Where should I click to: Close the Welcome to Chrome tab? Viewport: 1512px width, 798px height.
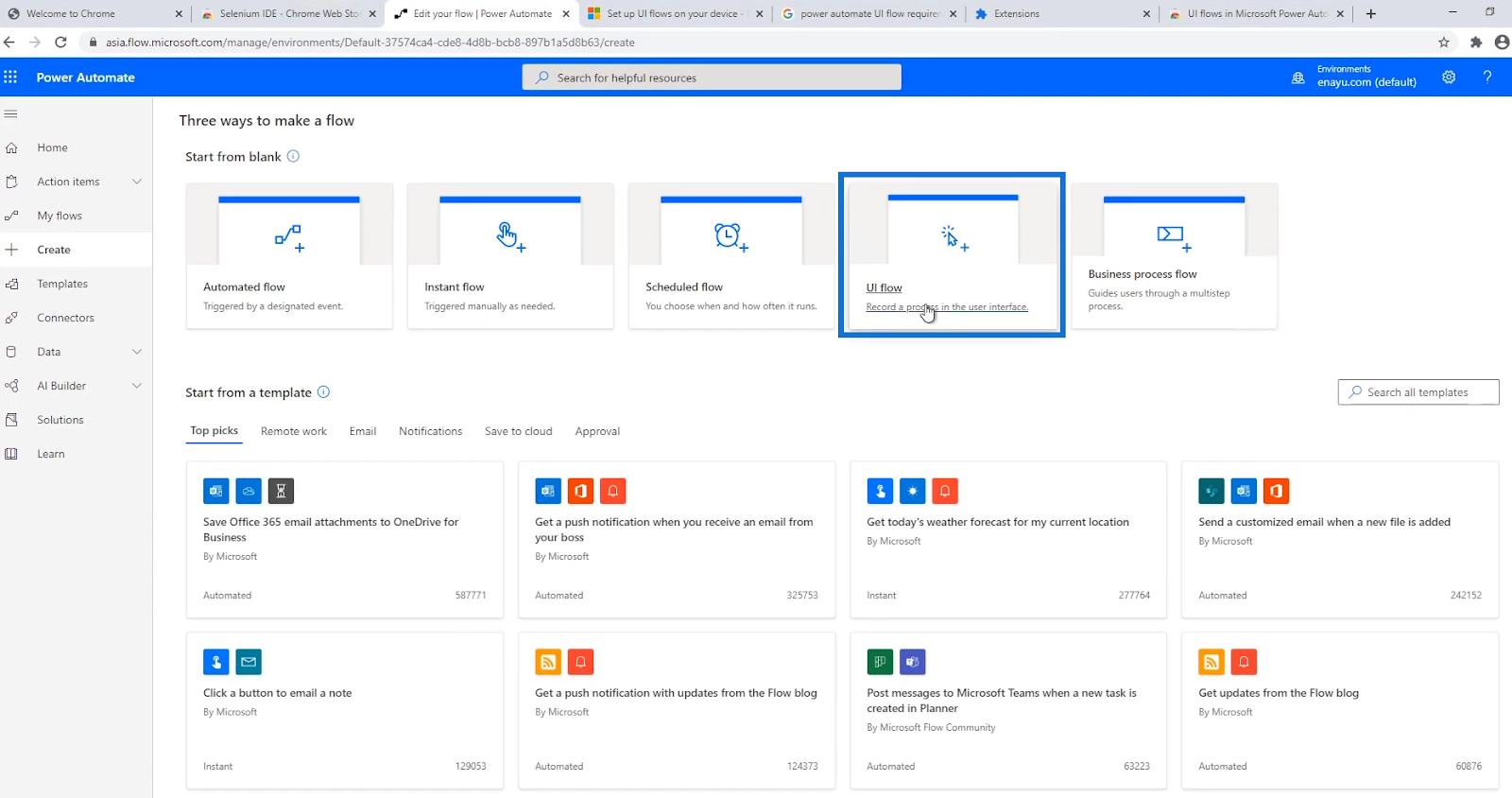[180, 13]
